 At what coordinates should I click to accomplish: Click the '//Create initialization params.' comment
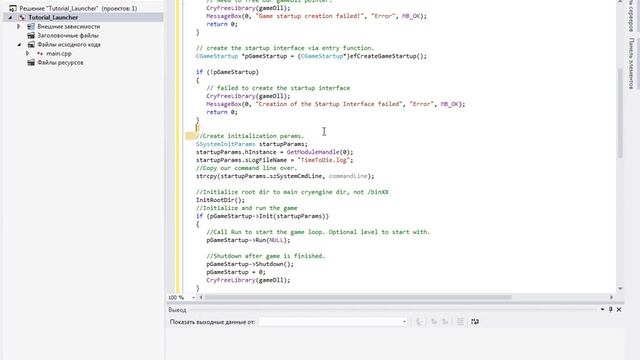tap(250, 136)
